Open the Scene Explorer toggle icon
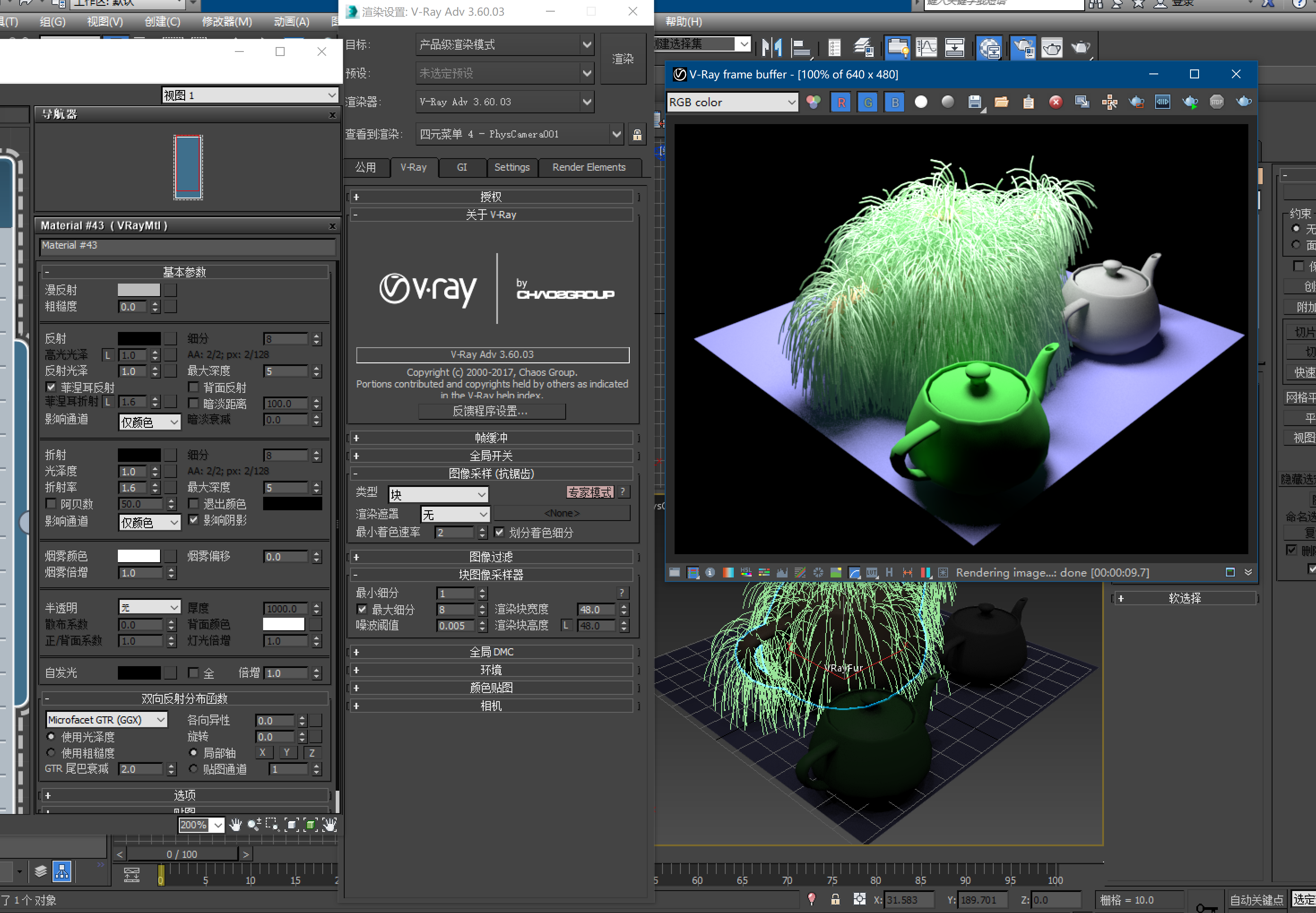1316x913 pixels. click(x=834, y=47)
